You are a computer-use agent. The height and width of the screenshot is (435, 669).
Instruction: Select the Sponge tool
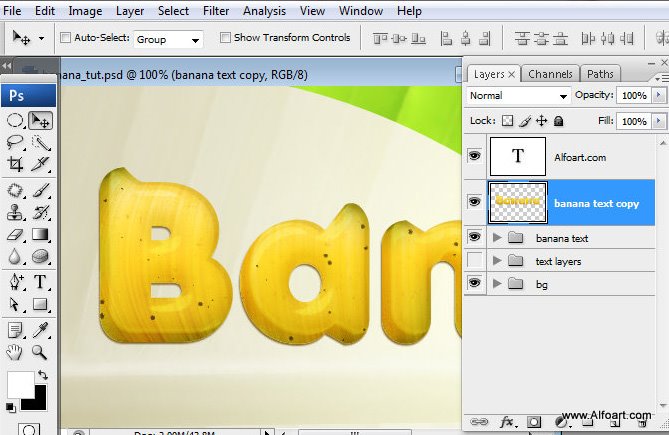tap(41, 256)
